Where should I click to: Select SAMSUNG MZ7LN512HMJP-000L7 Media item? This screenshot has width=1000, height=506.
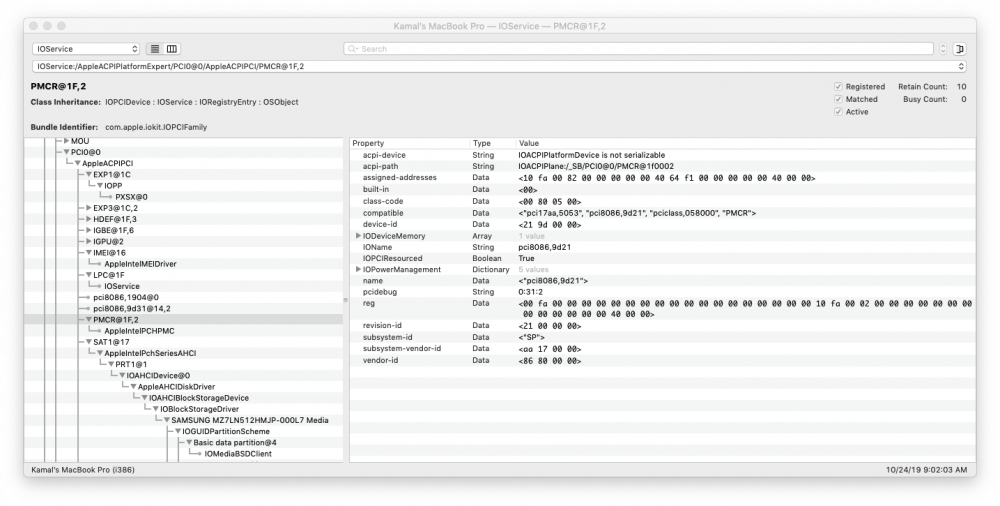click(249, 420)
